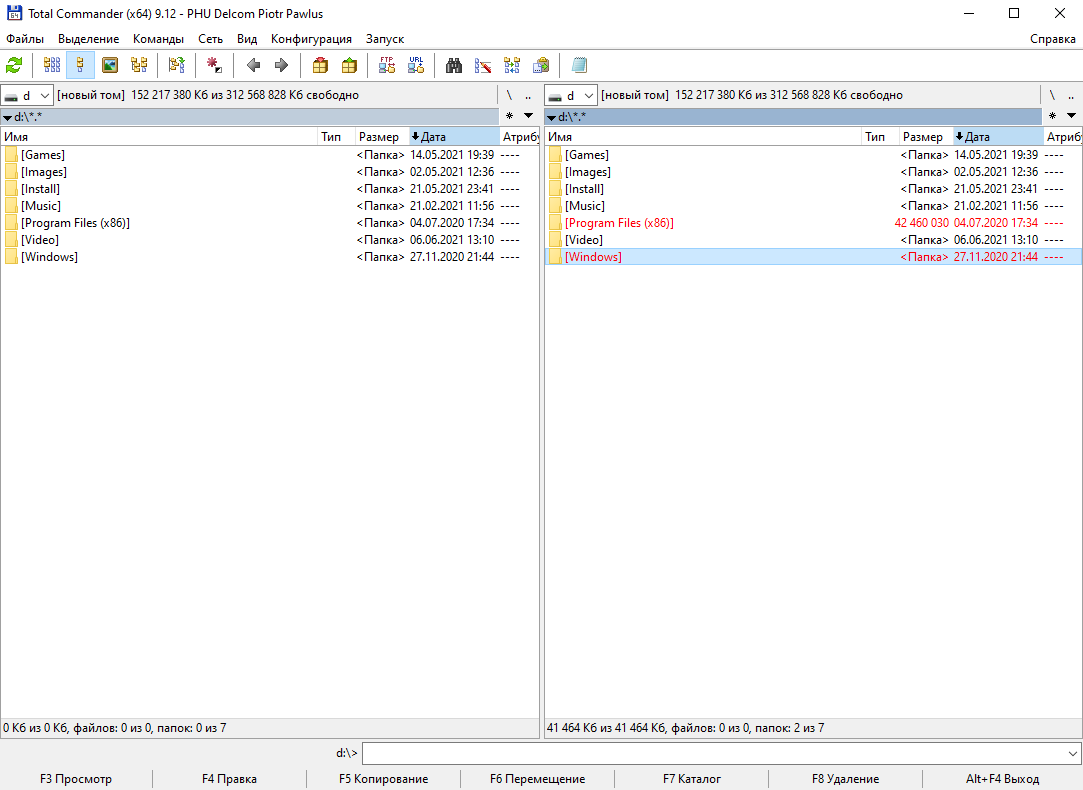
Task: Open the FTP connect icon
Action: [387, 66]
